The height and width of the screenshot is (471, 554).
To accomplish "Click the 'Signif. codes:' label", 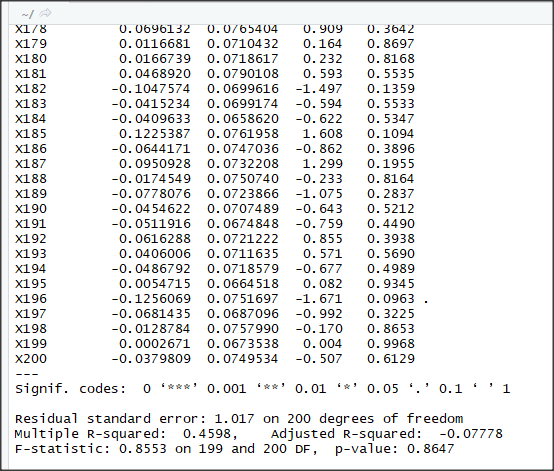I will click(x=70, y=389).
